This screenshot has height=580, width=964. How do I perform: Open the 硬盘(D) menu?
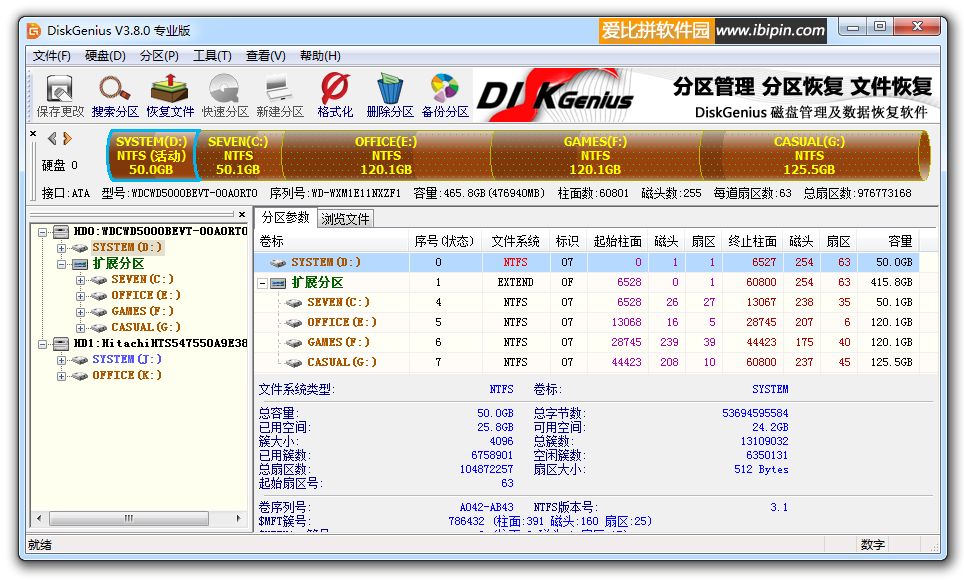[105, 56]
